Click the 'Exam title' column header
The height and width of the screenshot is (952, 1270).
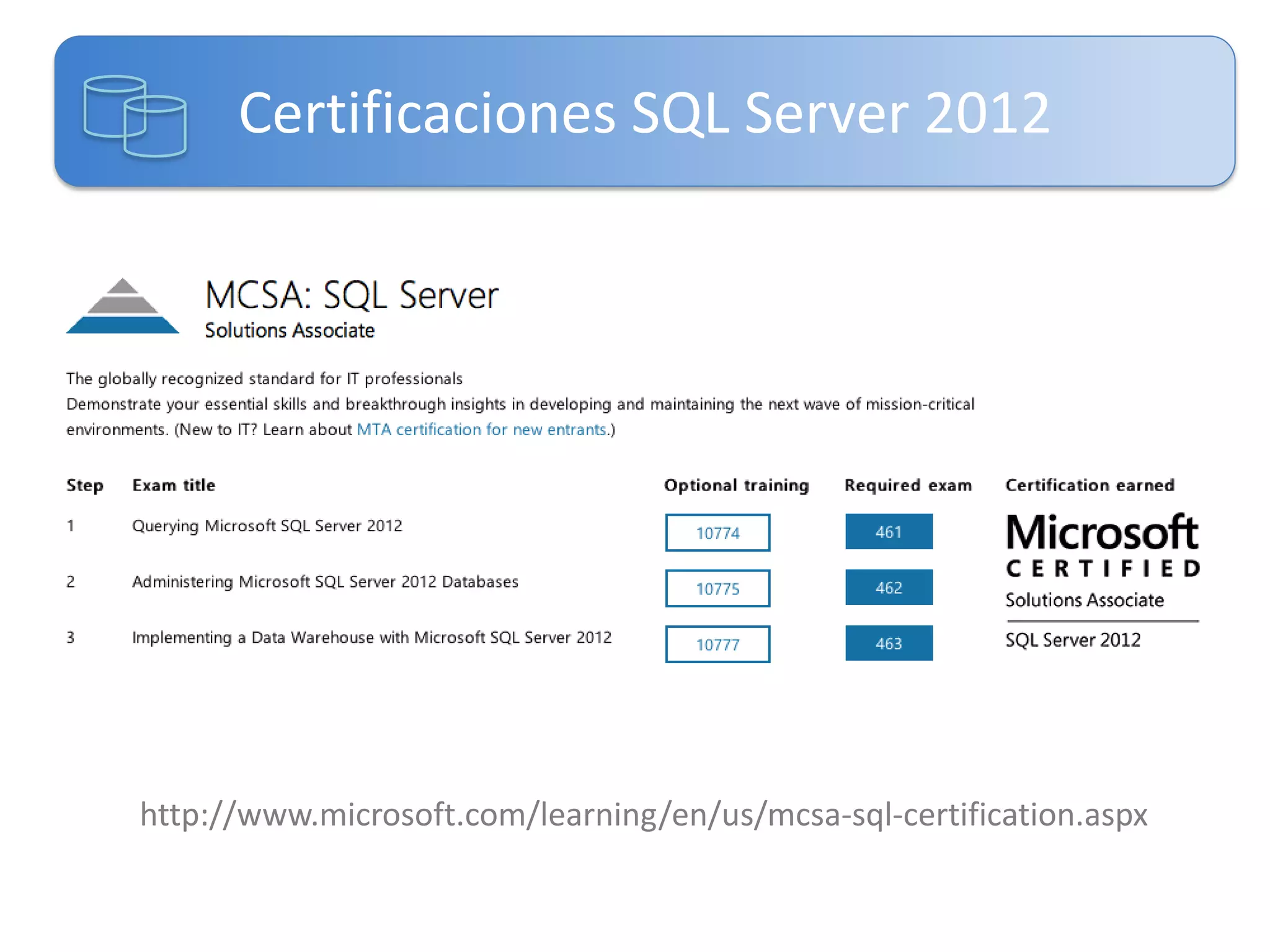[x=174, y=485]
